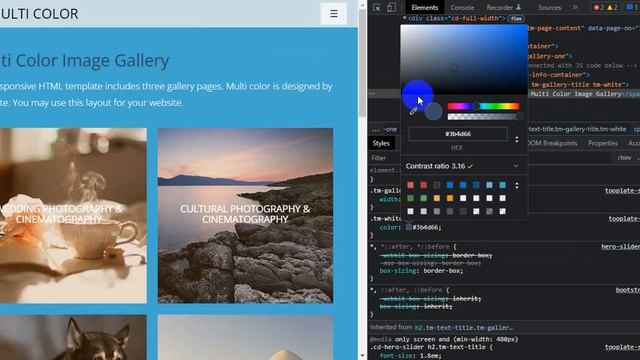640x360 pixels.
Task: Open the hero-slider stylesheet link
Action: [620, 247]
